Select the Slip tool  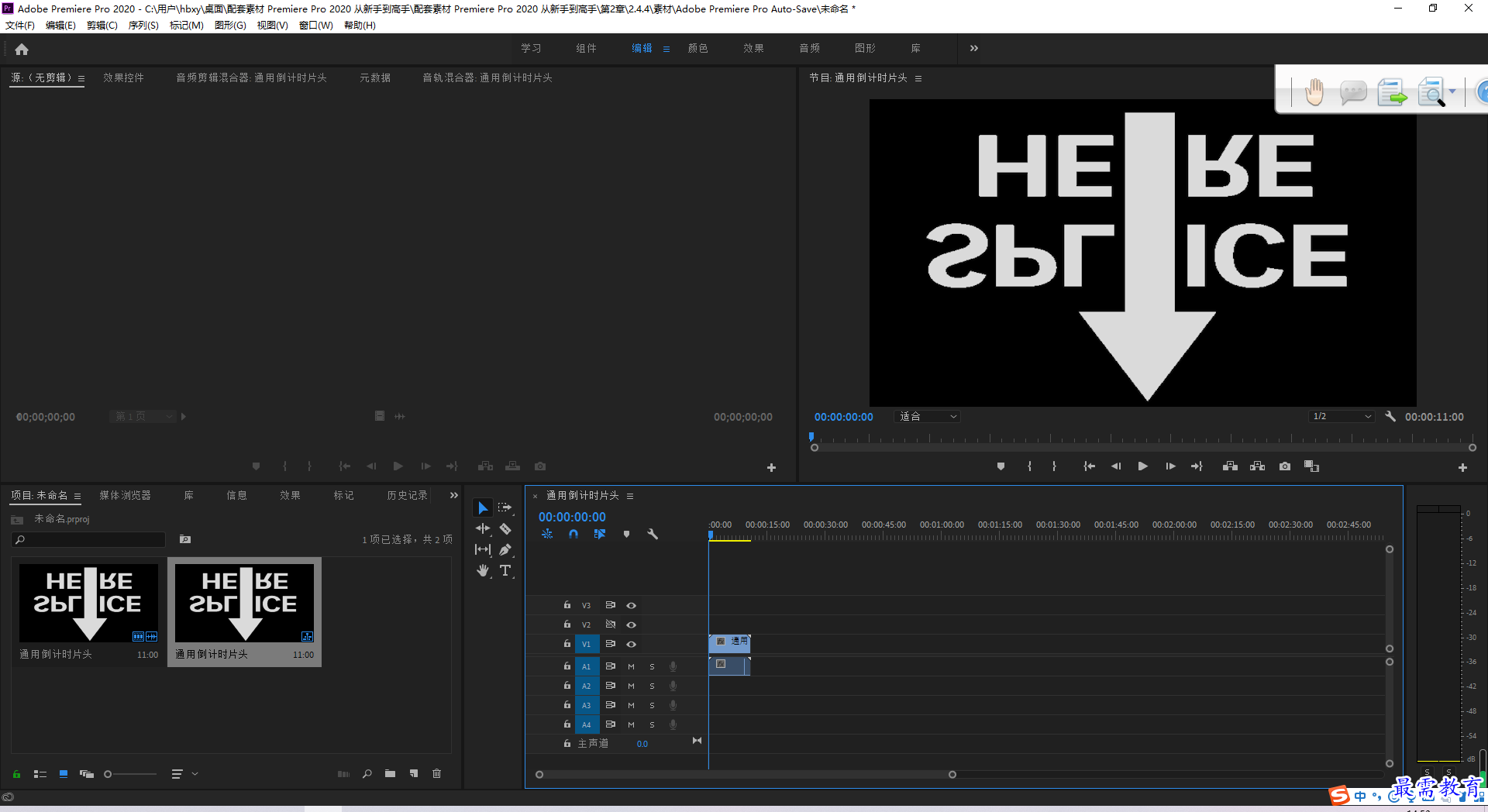[x=483, y=549]
